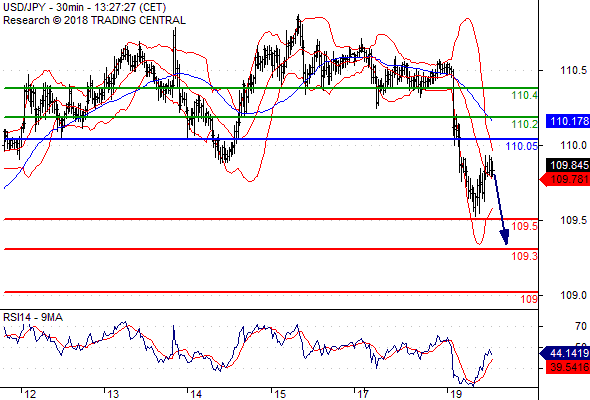Image resolution: width=590 pixels, height=400 pixels.
Task: Click the Research 2018 TRADING CENTRAL text
Action: pos(94,20)
